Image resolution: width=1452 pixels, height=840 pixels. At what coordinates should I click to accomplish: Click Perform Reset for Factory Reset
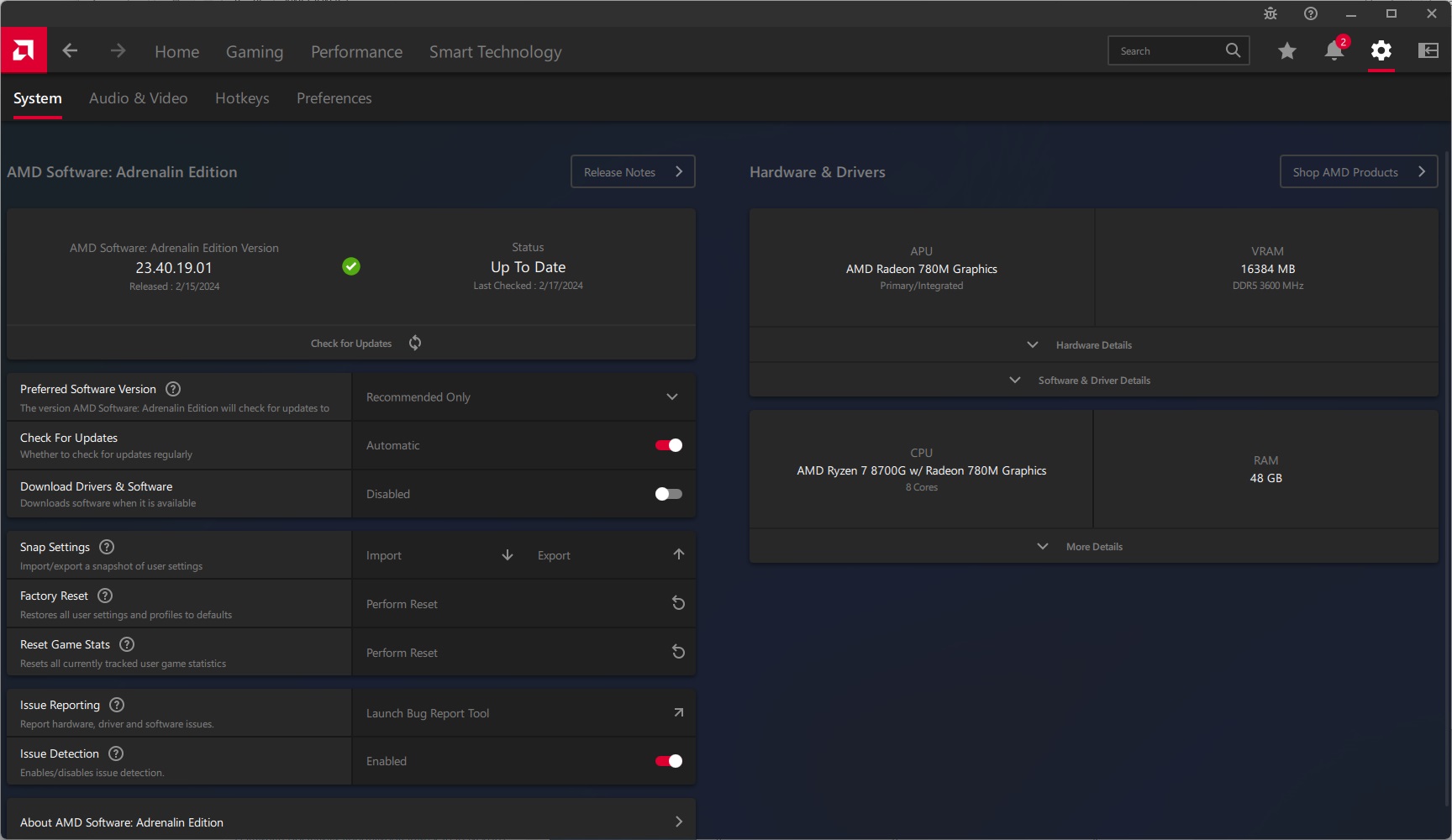402,604
